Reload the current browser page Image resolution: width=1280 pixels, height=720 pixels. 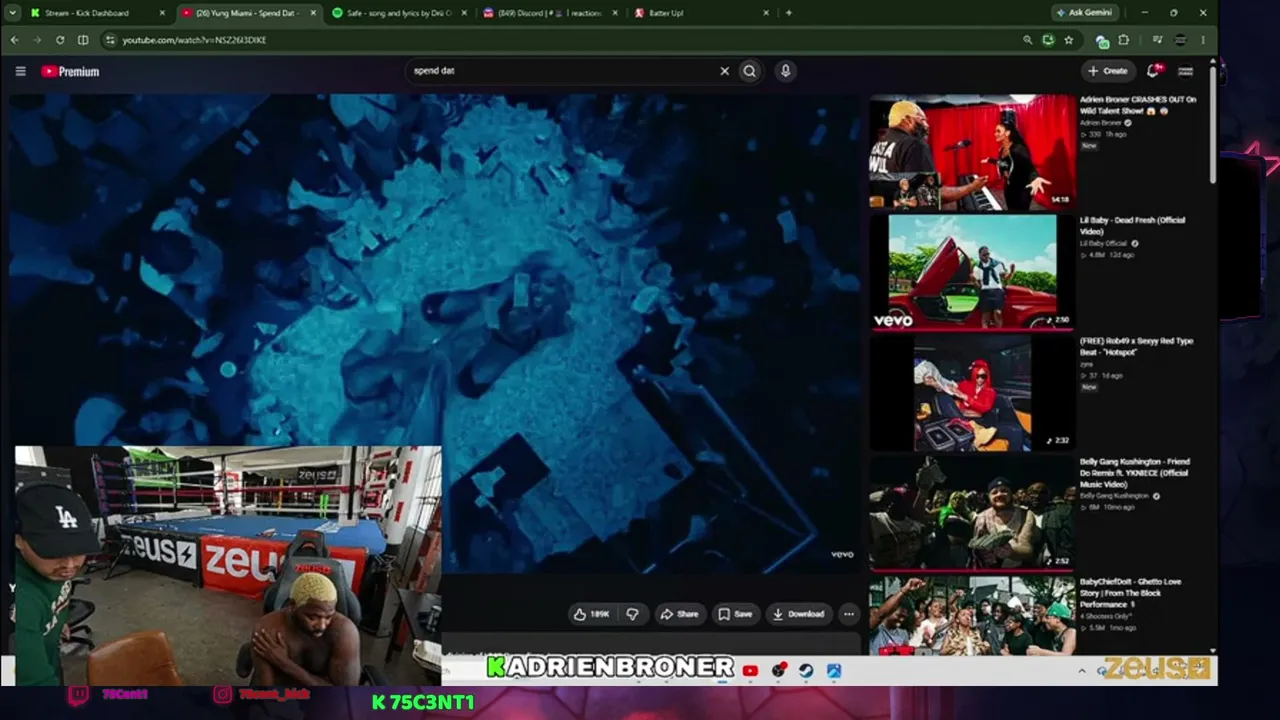pyautogui.click(x=60, y=40)
